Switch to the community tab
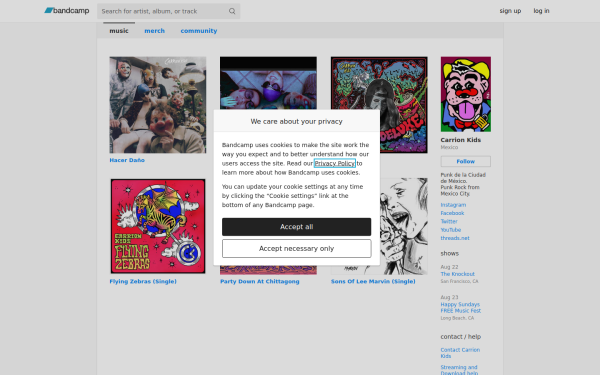This screenshot has width=600, height=375. (x=199, y=31)
